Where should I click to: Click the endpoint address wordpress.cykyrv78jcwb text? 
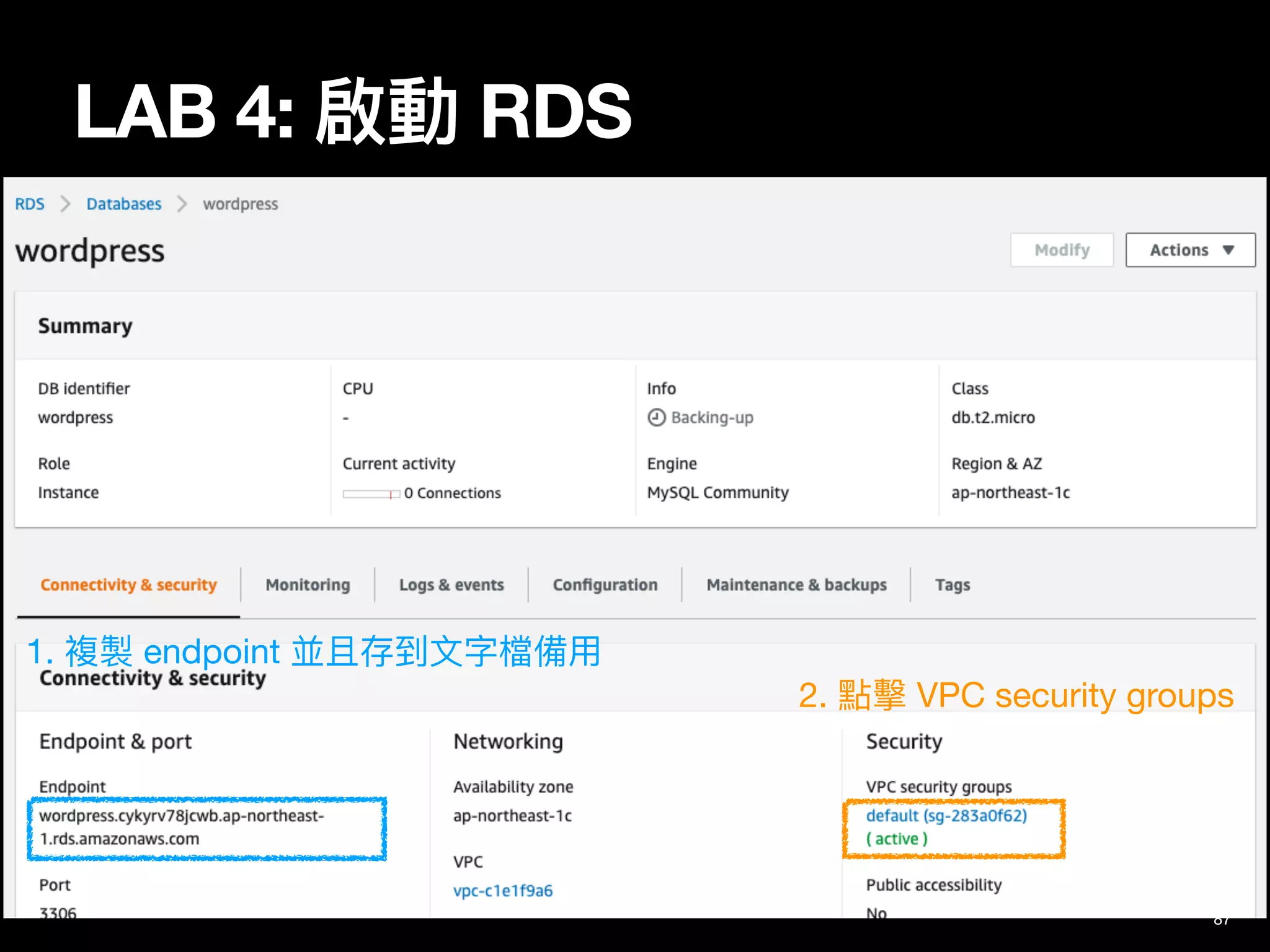pos(181,827)
